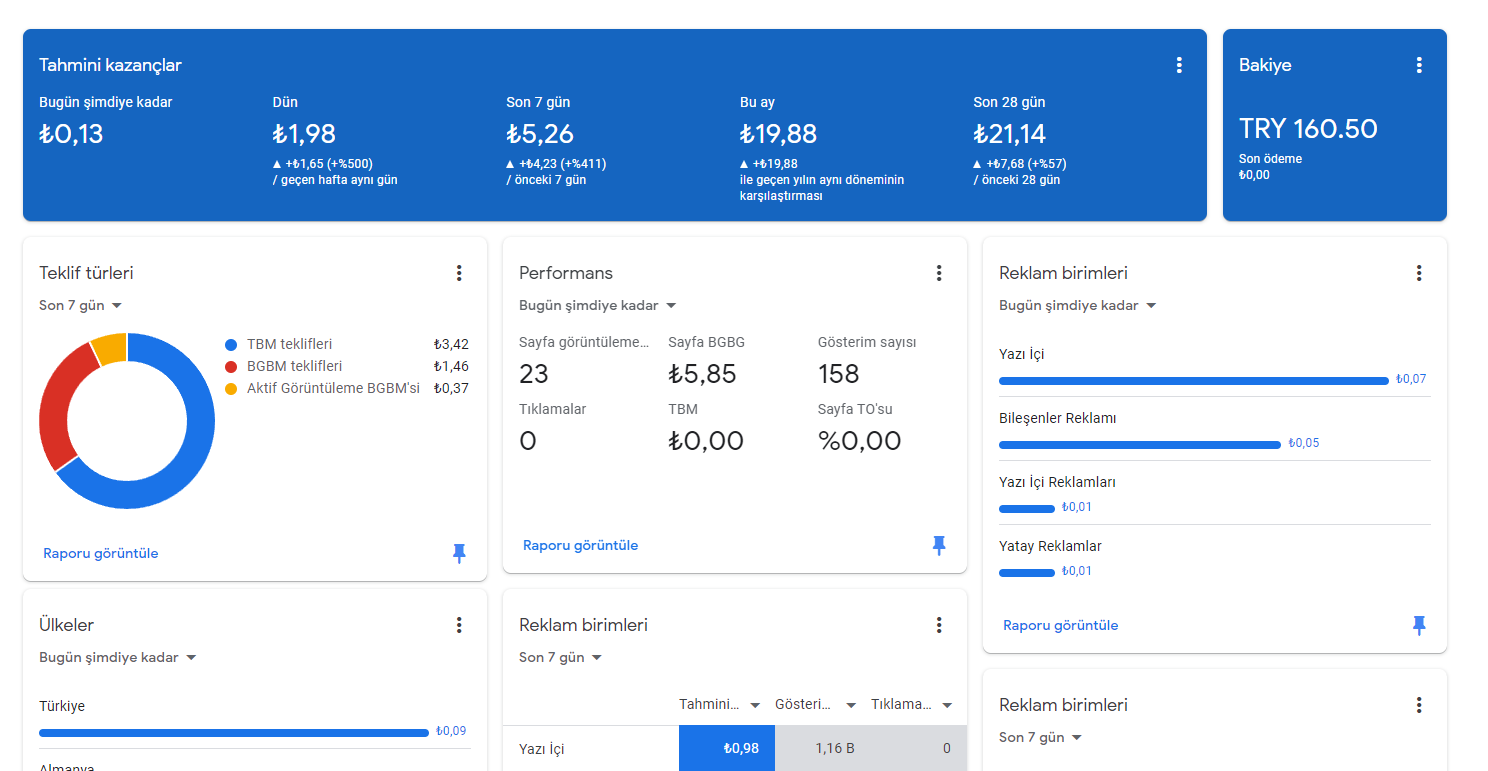Expand Bugün şimdiye kadar dropdown in Ülkeler
This screenshot has height=771, width=1488.
[x=118, y=657]
